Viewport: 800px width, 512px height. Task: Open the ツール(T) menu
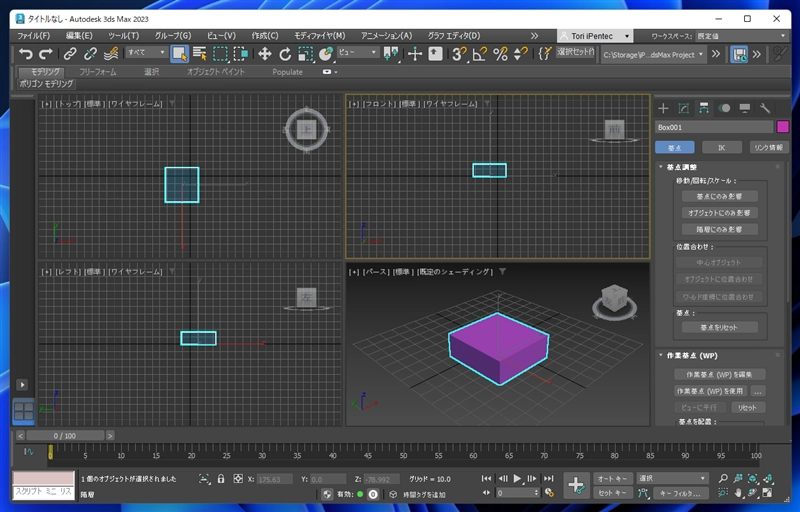pos(123,36)
